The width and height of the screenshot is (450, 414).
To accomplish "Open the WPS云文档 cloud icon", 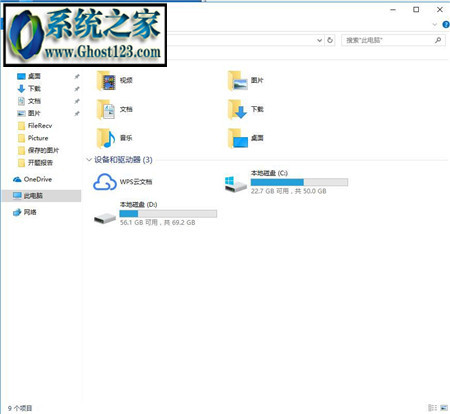I will point(105,182).
